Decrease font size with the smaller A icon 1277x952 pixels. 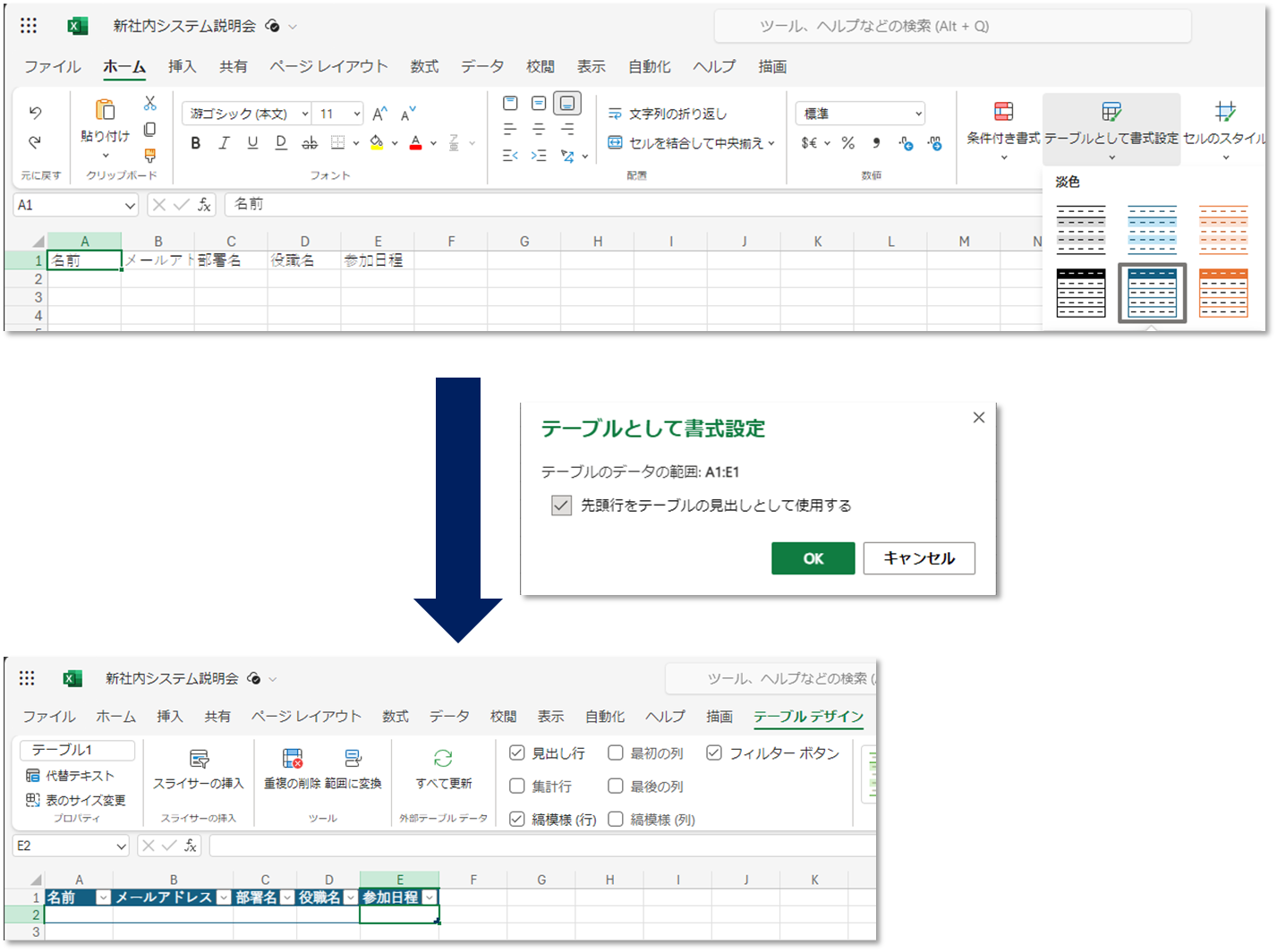408,114
